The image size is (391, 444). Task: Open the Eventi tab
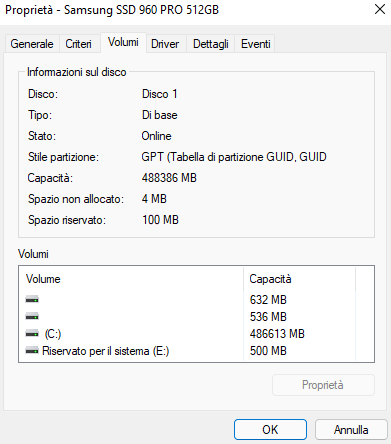[256, 44]
